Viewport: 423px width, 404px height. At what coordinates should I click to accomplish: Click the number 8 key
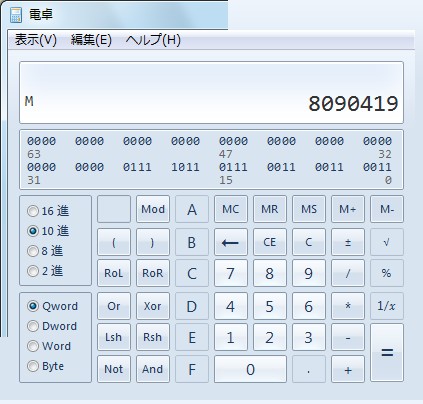[270, 273]
